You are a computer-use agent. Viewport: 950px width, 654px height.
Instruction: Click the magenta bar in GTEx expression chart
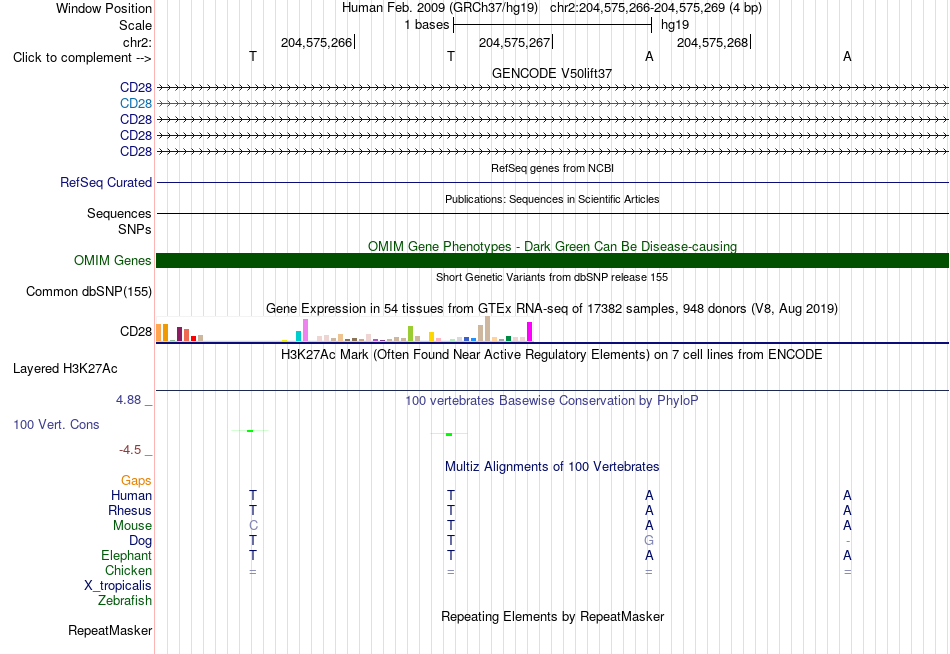pyautogui.click(x=530, y=332)
